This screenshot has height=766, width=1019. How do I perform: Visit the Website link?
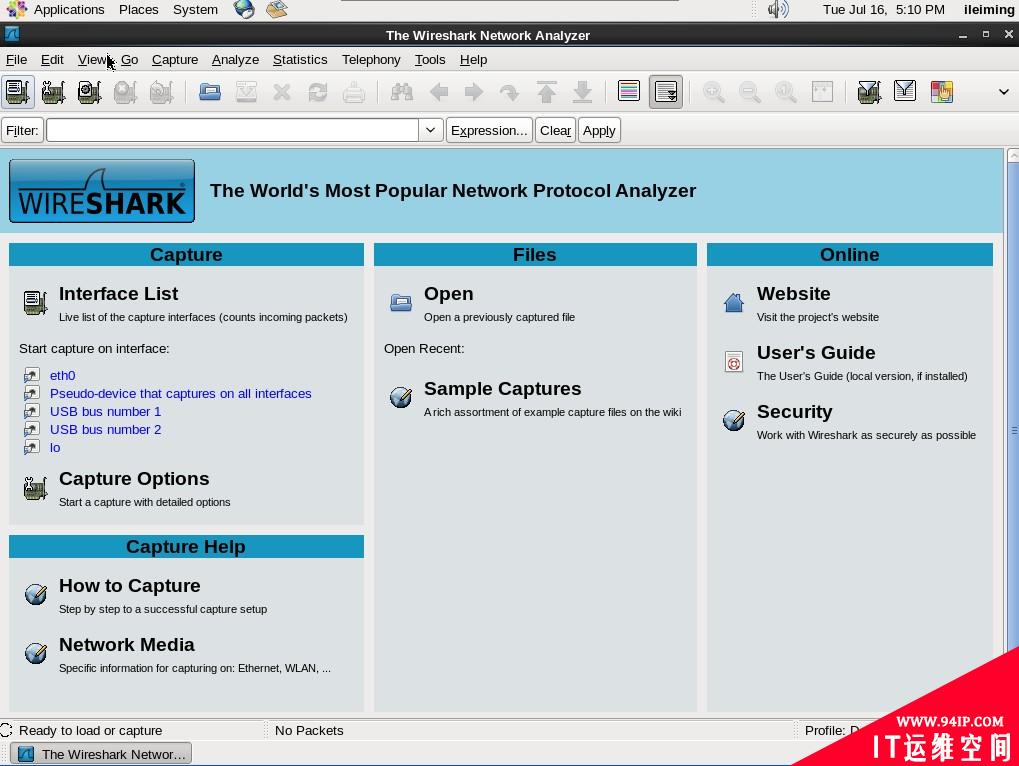click(793, 294)
